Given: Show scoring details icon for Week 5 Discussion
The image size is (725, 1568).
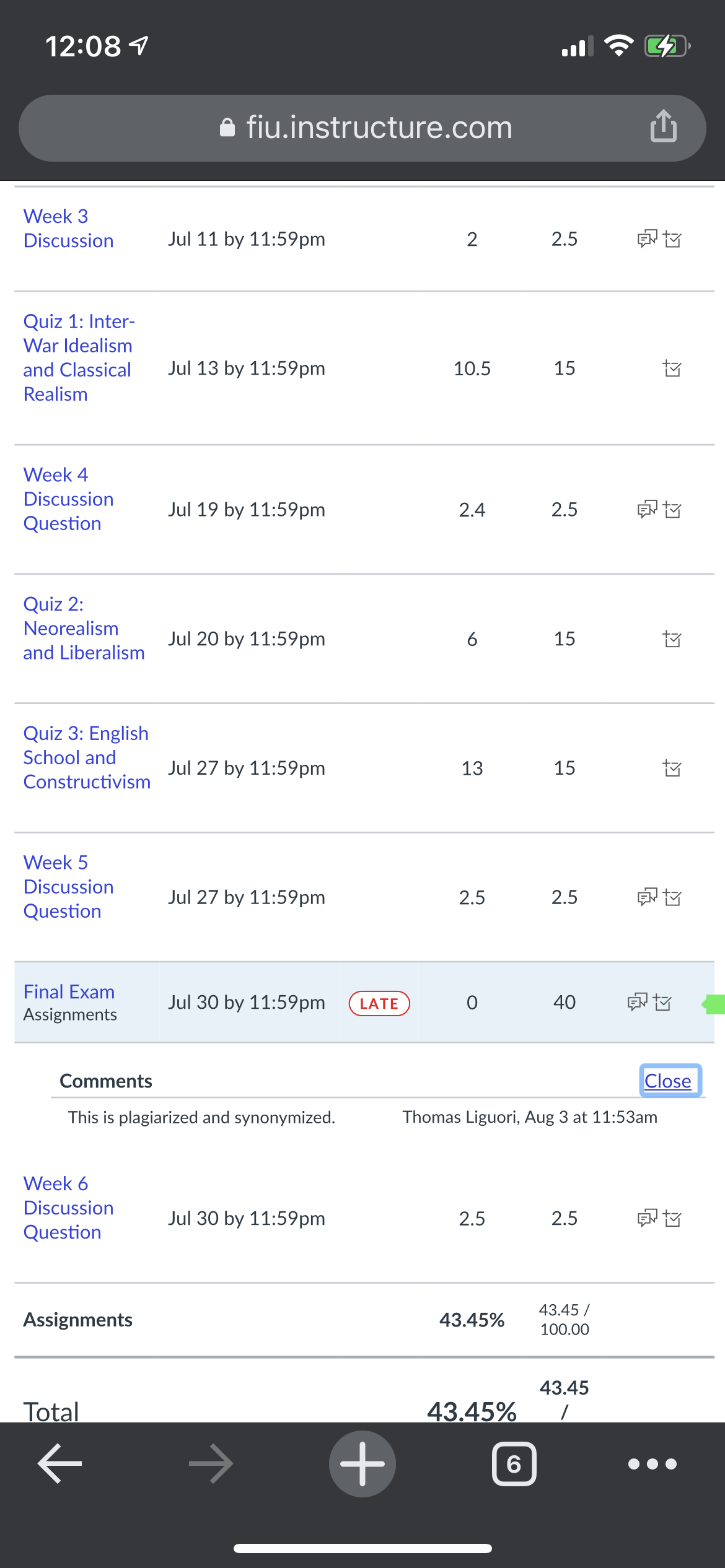Looking at the screenshot, I should click(x=672, y=897).
